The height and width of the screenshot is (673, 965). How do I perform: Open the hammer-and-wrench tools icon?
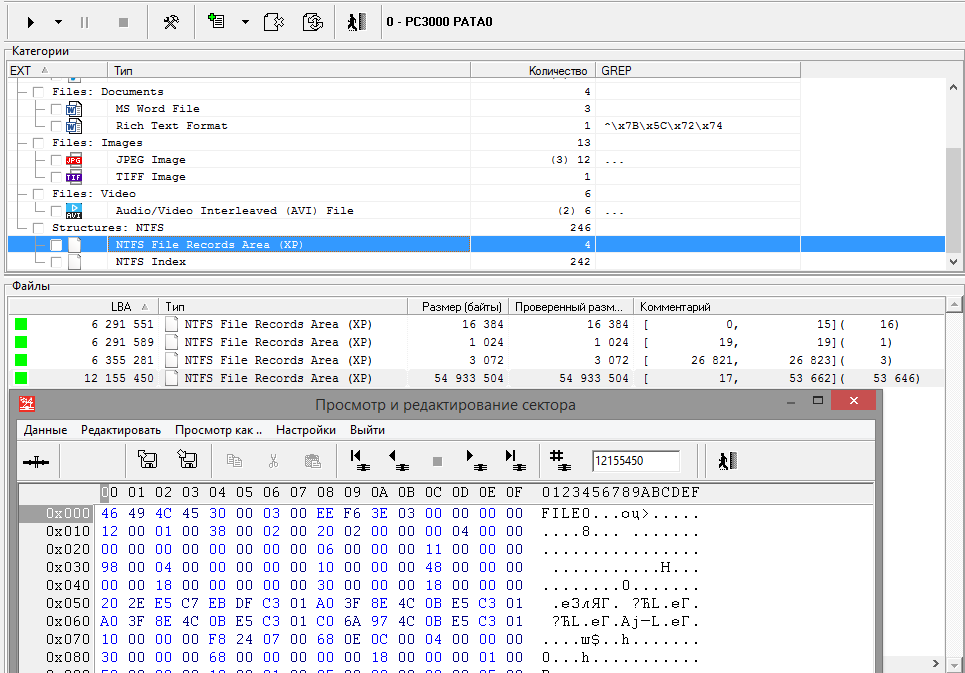click(171, 21)
